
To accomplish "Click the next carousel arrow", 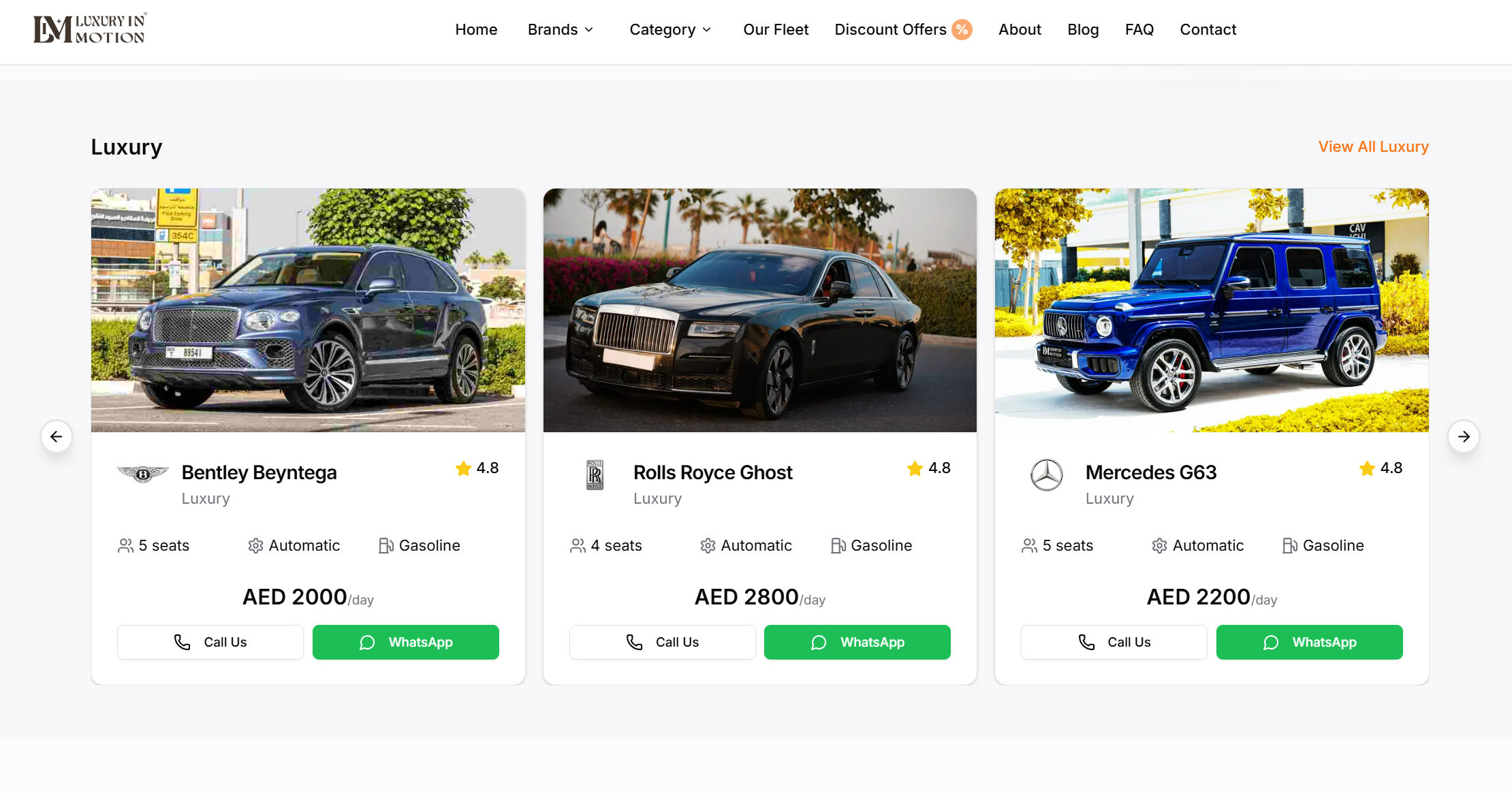I will click(x=1463, y=436).
